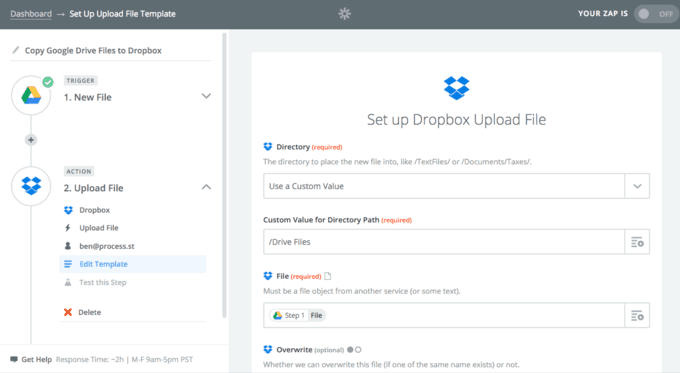
Task: Click the Set up Dropbox Upload File heading
Action: pyautogui.click(x=456, y=119)
